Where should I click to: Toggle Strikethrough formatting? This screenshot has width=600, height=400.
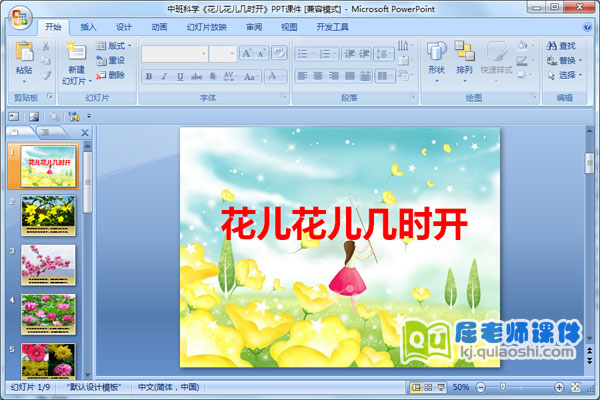pyautogui.click(x=196, y=77)
